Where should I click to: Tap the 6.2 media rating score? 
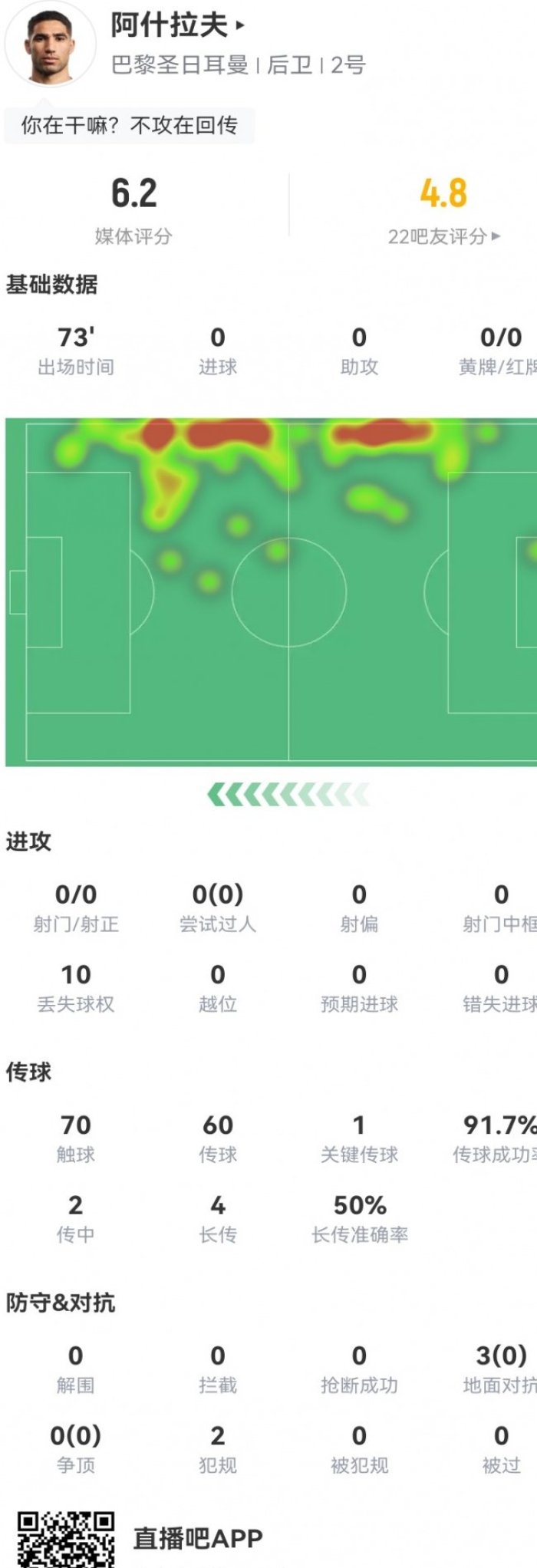pyautogui.click(x=133, y=193)
